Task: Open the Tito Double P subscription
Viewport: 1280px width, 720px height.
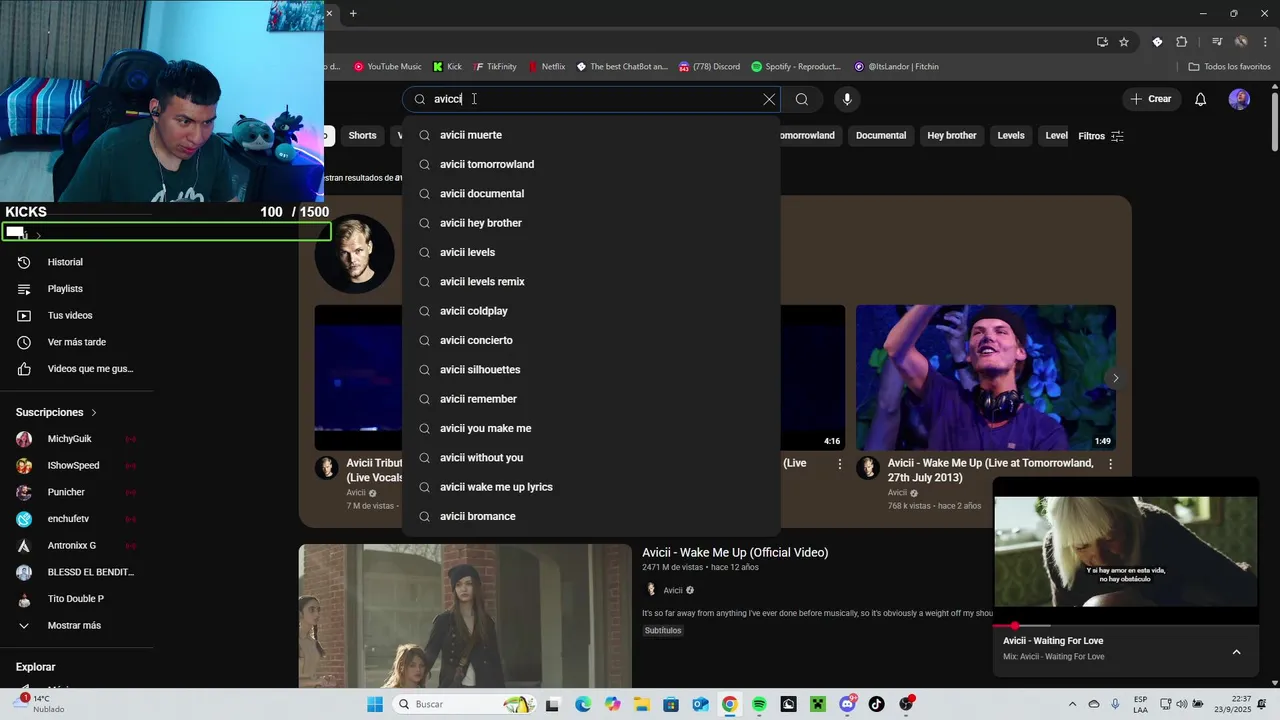Action: (78, 599)
